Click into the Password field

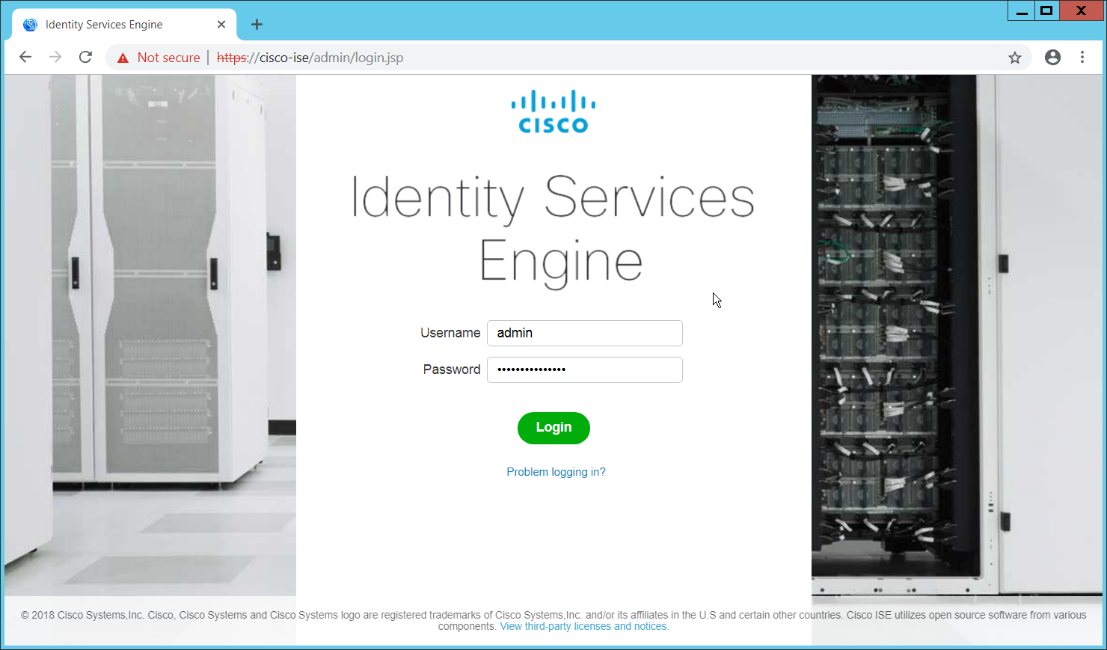[x=584, y=370]
